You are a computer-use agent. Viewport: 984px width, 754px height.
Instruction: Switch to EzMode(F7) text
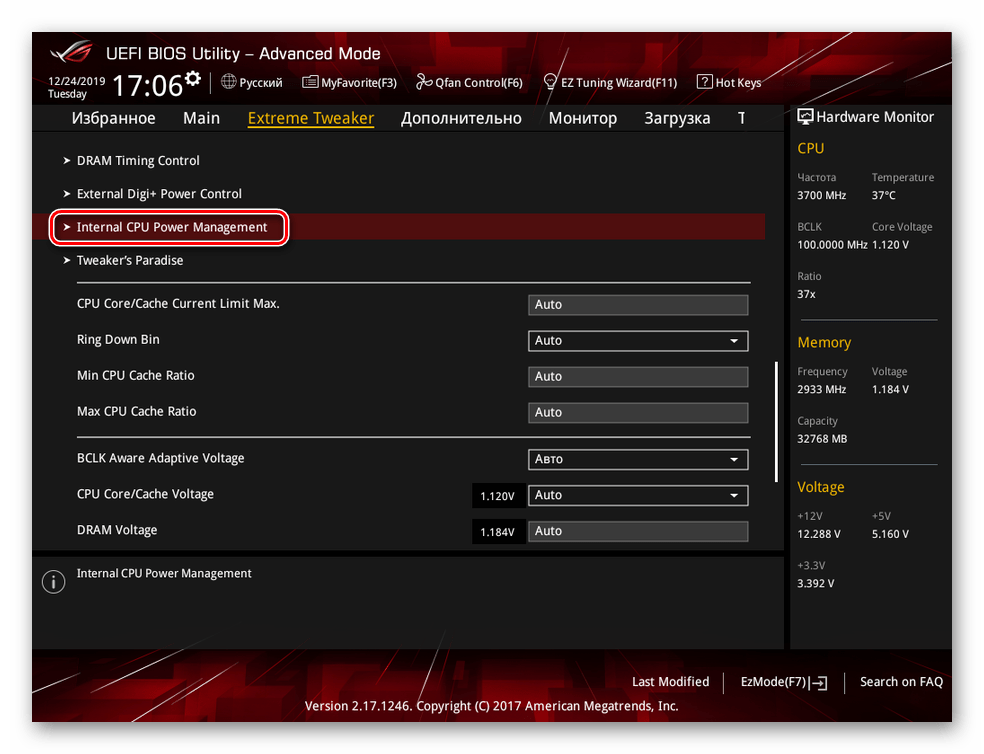(x=773, y=682)
